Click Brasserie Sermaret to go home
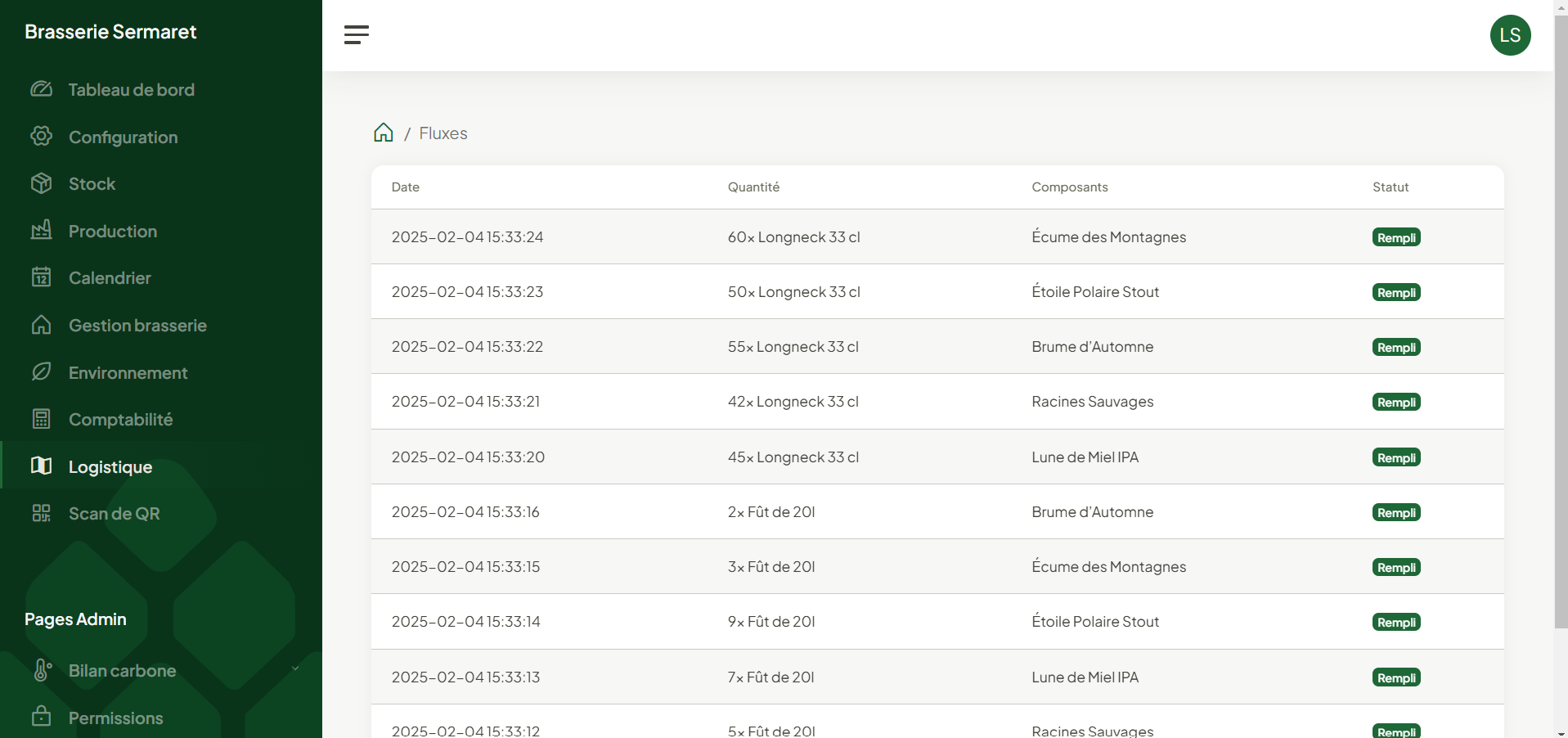 (110, 31)
